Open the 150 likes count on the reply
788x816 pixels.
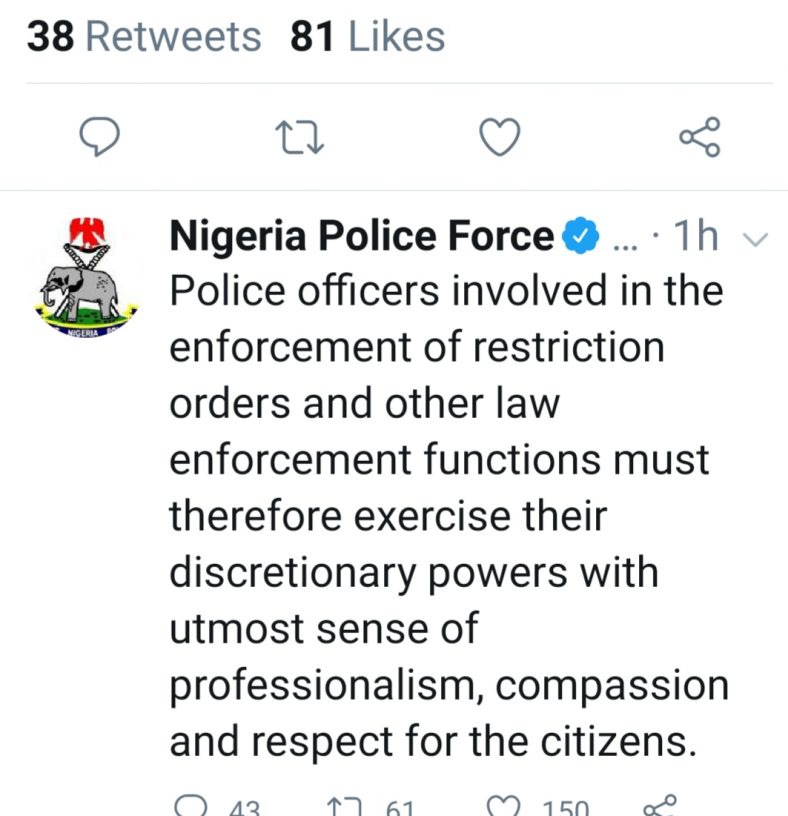[x=566, y=807]
